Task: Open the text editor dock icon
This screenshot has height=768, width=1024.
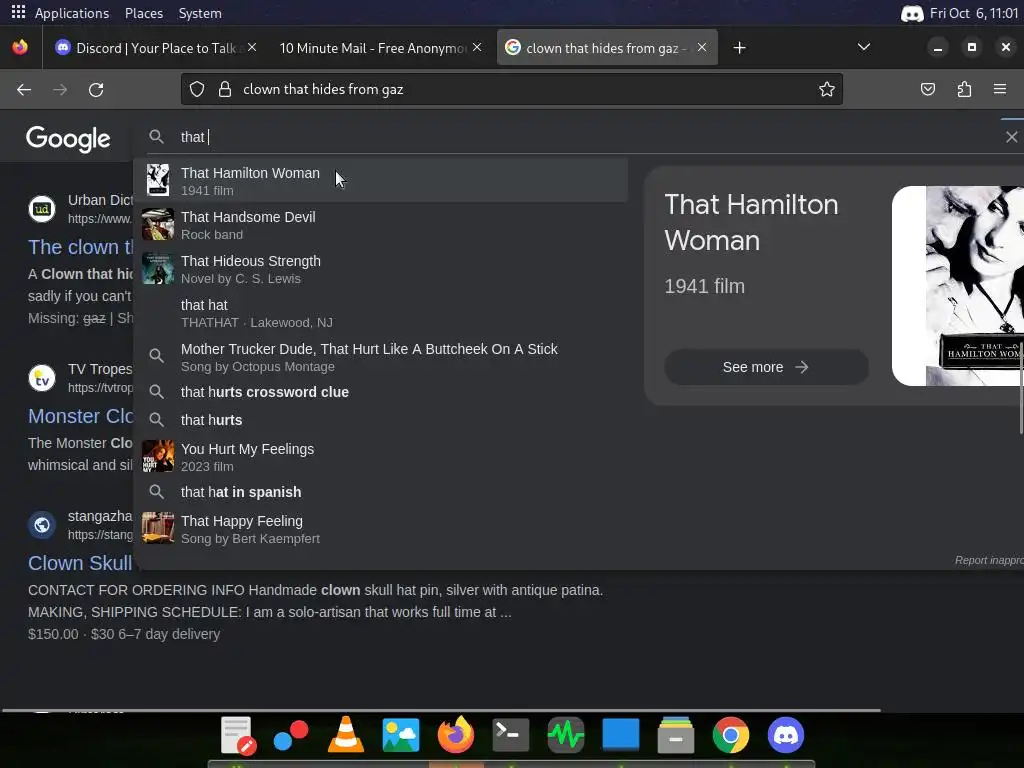Action: pos(237,735)
